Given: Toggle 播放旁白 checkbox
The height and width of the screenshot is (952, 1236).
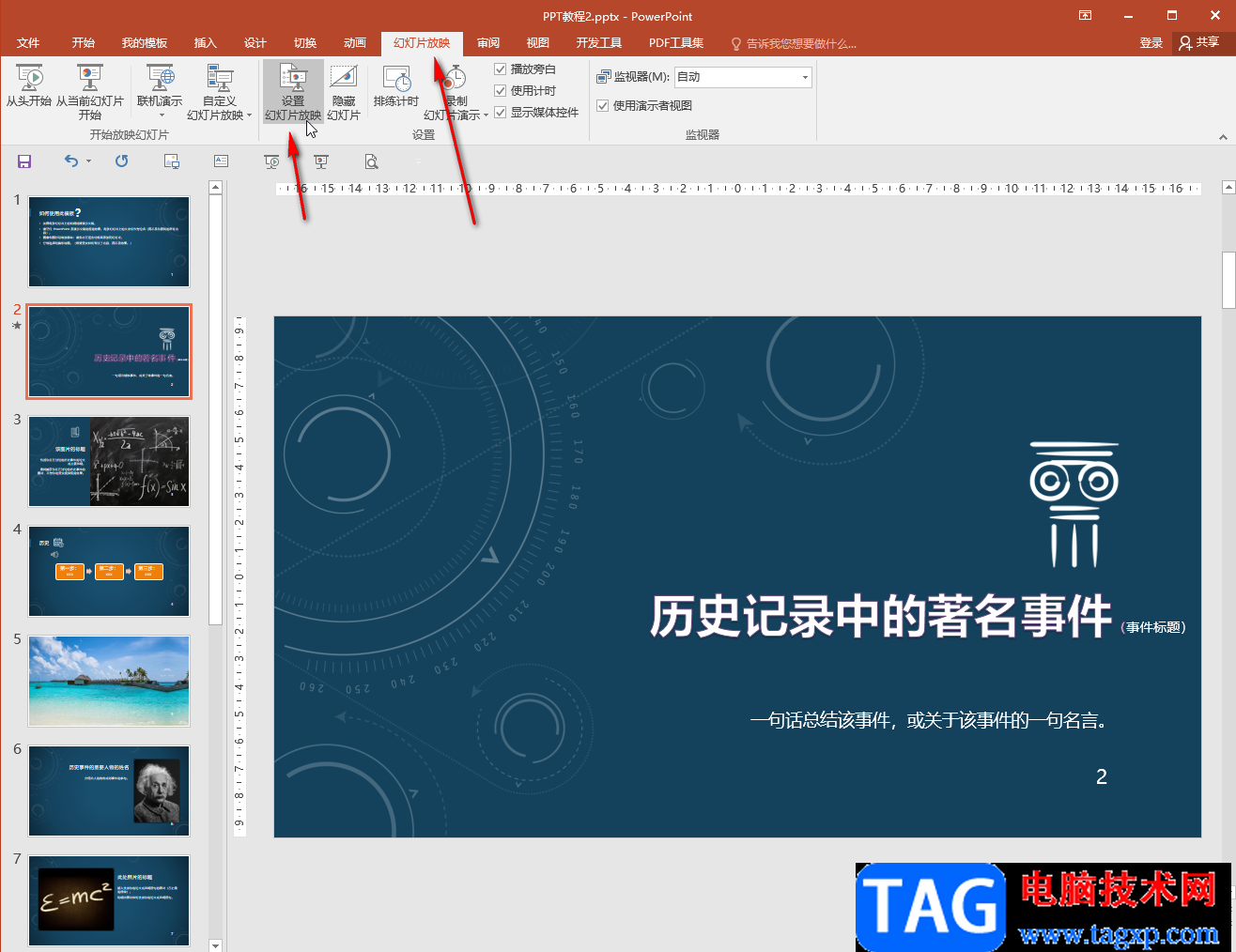Looking at the screenshot, I should click(x=501, y=69).
